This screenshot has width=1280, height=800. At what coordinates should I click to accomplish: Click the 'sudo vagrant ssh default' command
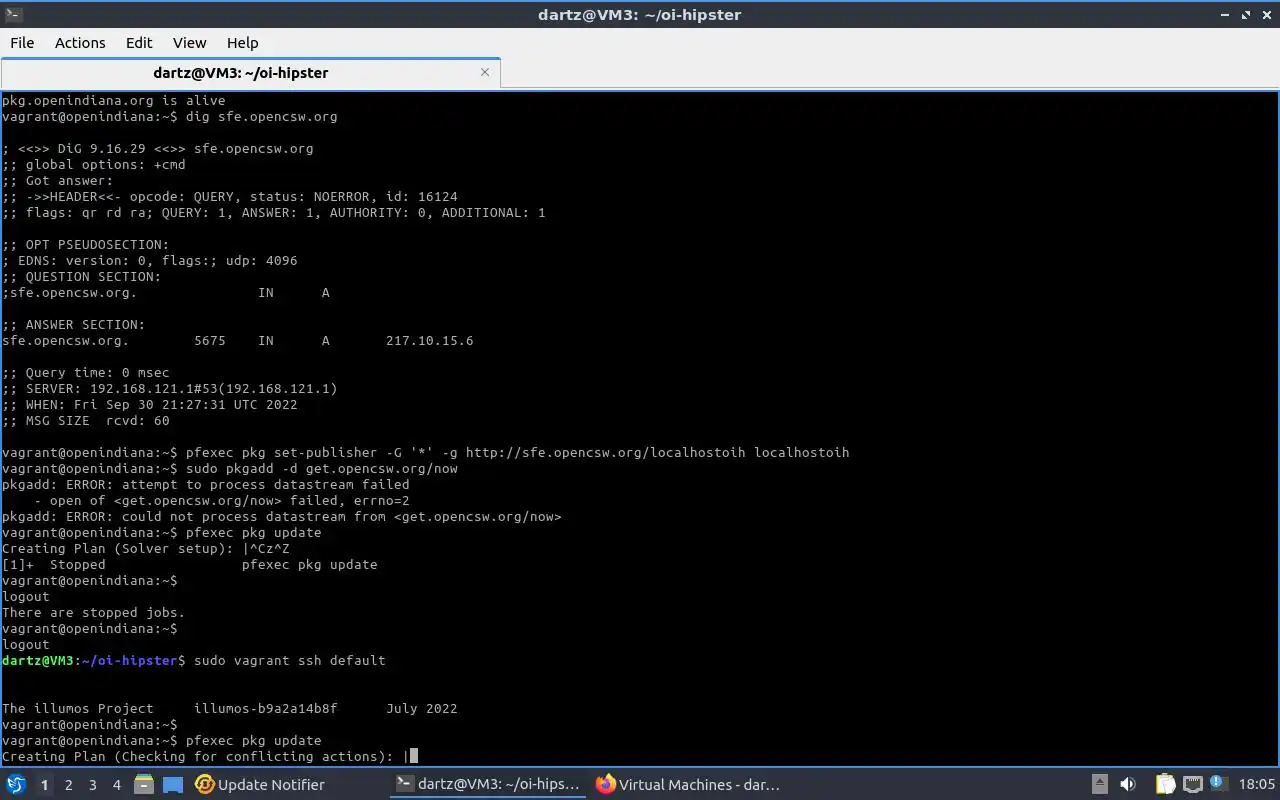pyautogui.click(x=289, y=660)
